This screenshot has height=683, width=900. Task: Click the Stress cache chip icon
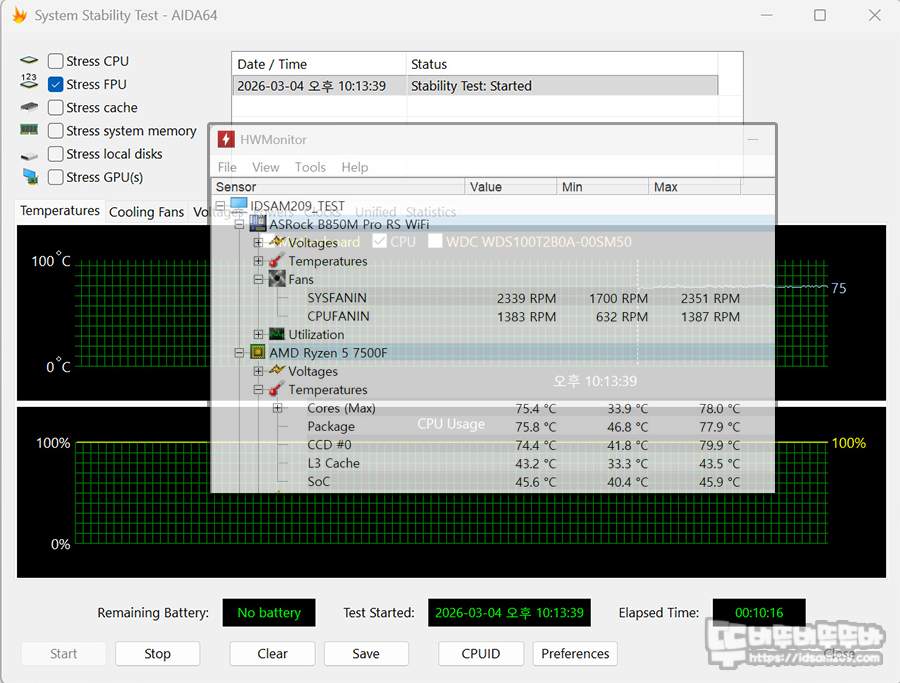click(29, 107)
